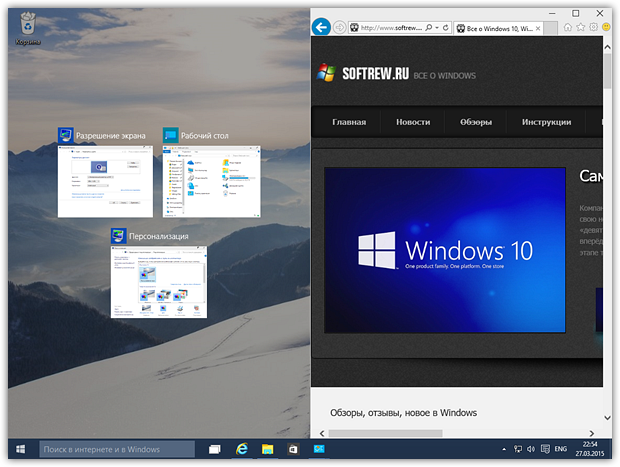Click the 'Обзоры, отзывы, новое в Windows' heading
The width and height of the screenshot is (620, 467).
click(403, 413)
